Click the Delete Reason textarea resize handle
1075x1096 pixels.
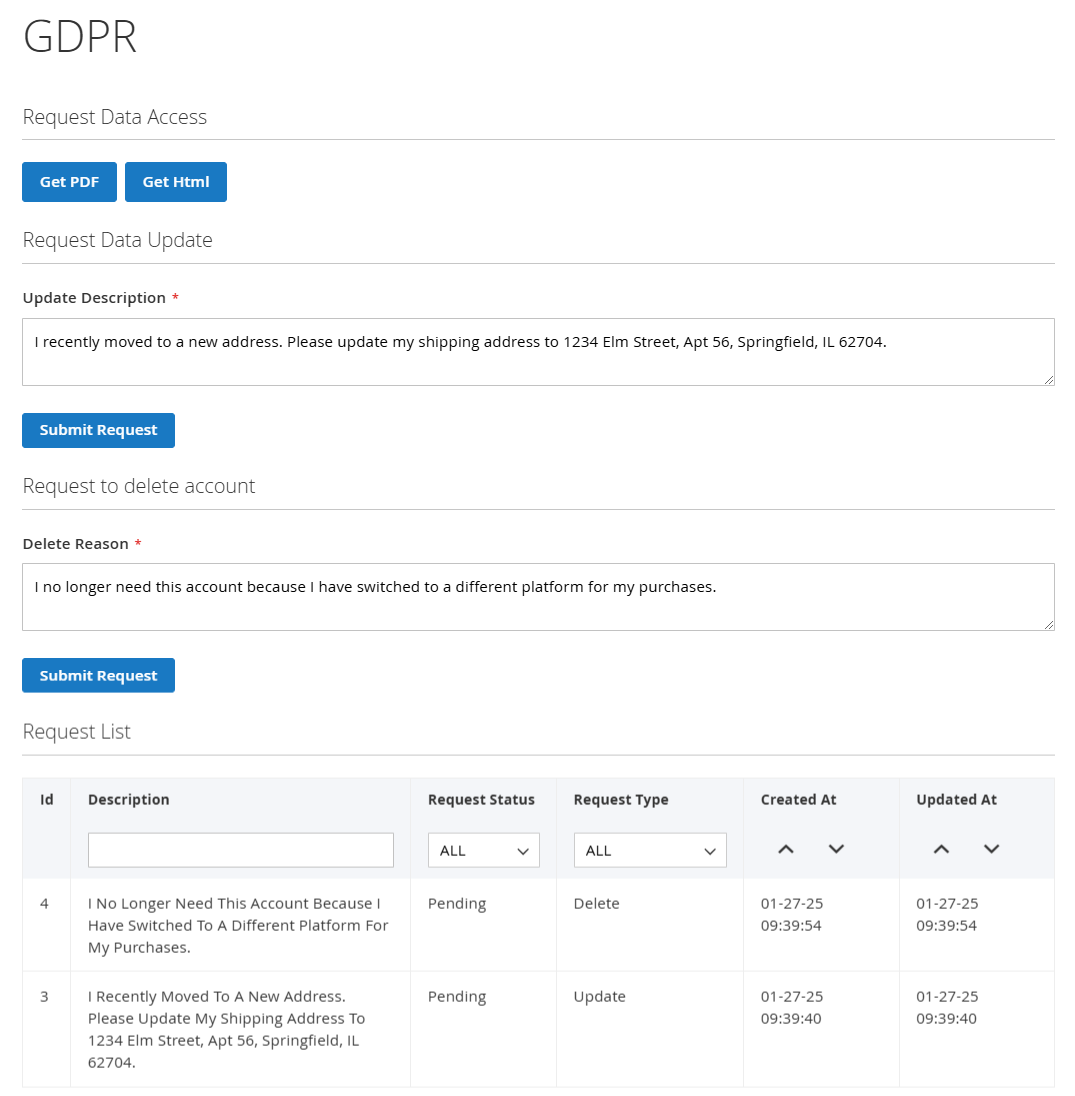[1049, 625]
